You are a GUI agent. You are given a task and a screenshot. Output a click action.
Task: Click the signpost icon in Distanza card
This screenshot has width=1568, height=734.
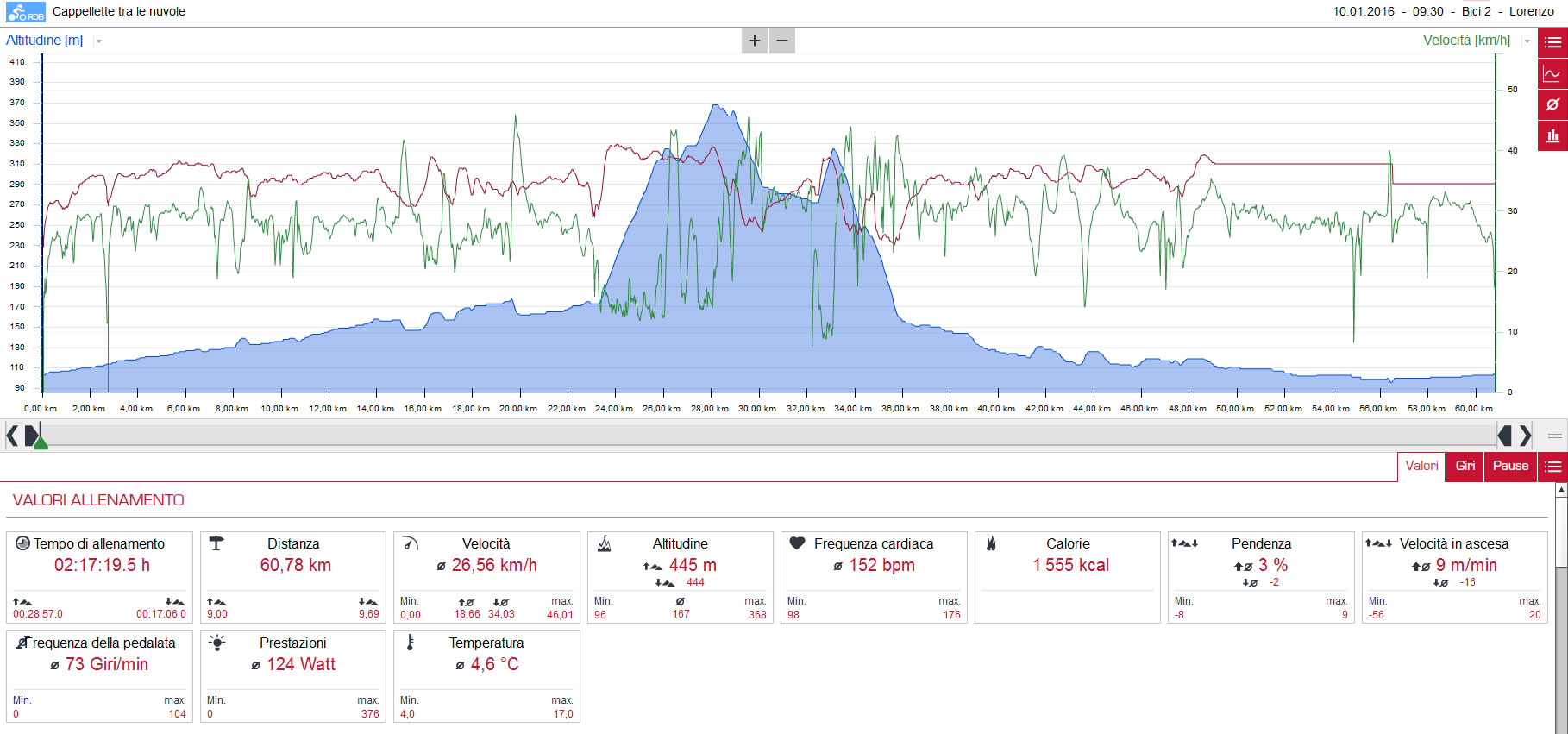(216, 543)
